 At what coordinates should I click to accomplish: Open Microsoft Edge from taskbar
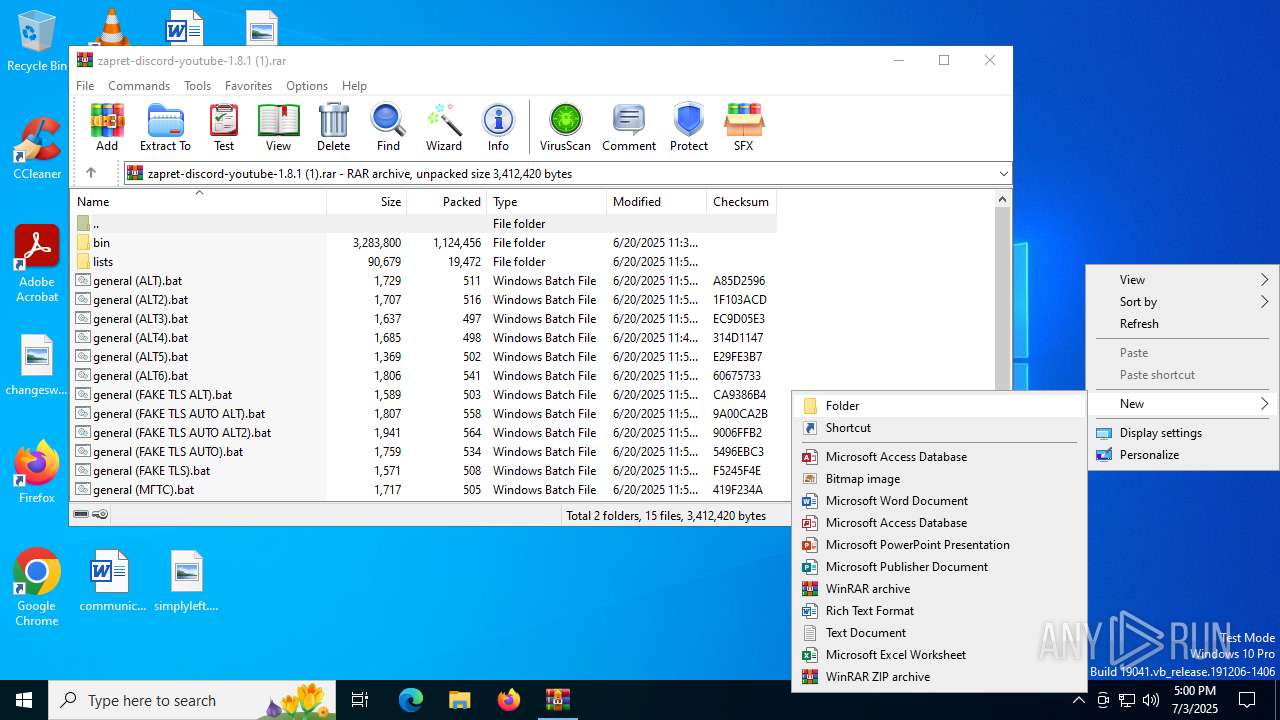tap(411, 700)
